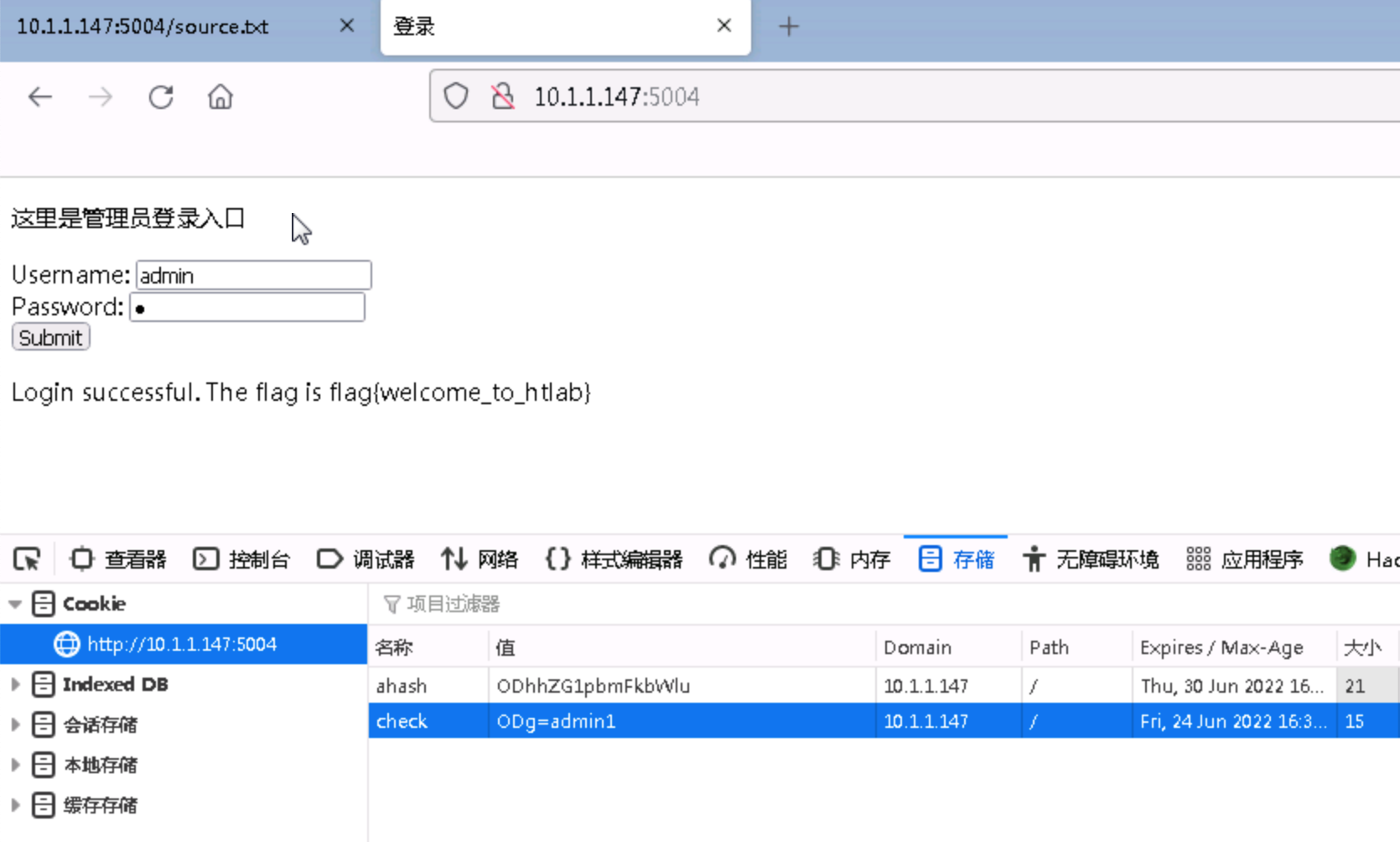Close the source.txt tab
Screen dimensions: 1400x842
tap(346, 26)
